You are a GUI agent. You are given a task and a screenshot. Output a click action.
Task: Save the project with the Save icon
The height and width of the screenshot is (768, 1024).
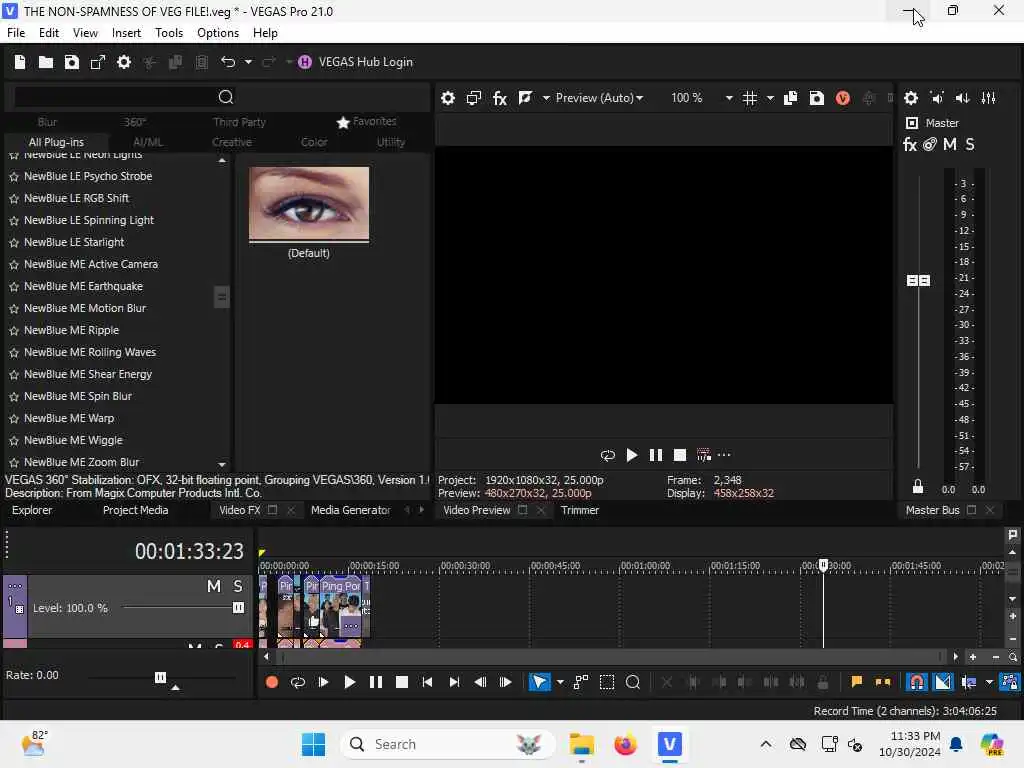[72, 62]
